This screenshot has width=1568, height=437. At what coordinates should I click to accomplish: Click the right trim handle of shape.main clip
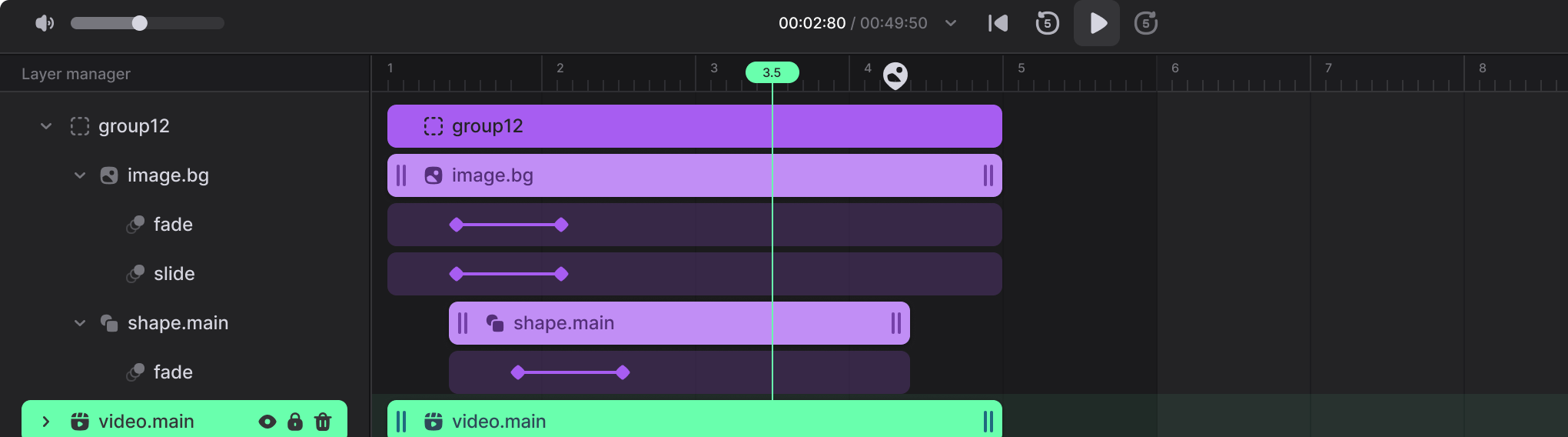pos(896,323)
